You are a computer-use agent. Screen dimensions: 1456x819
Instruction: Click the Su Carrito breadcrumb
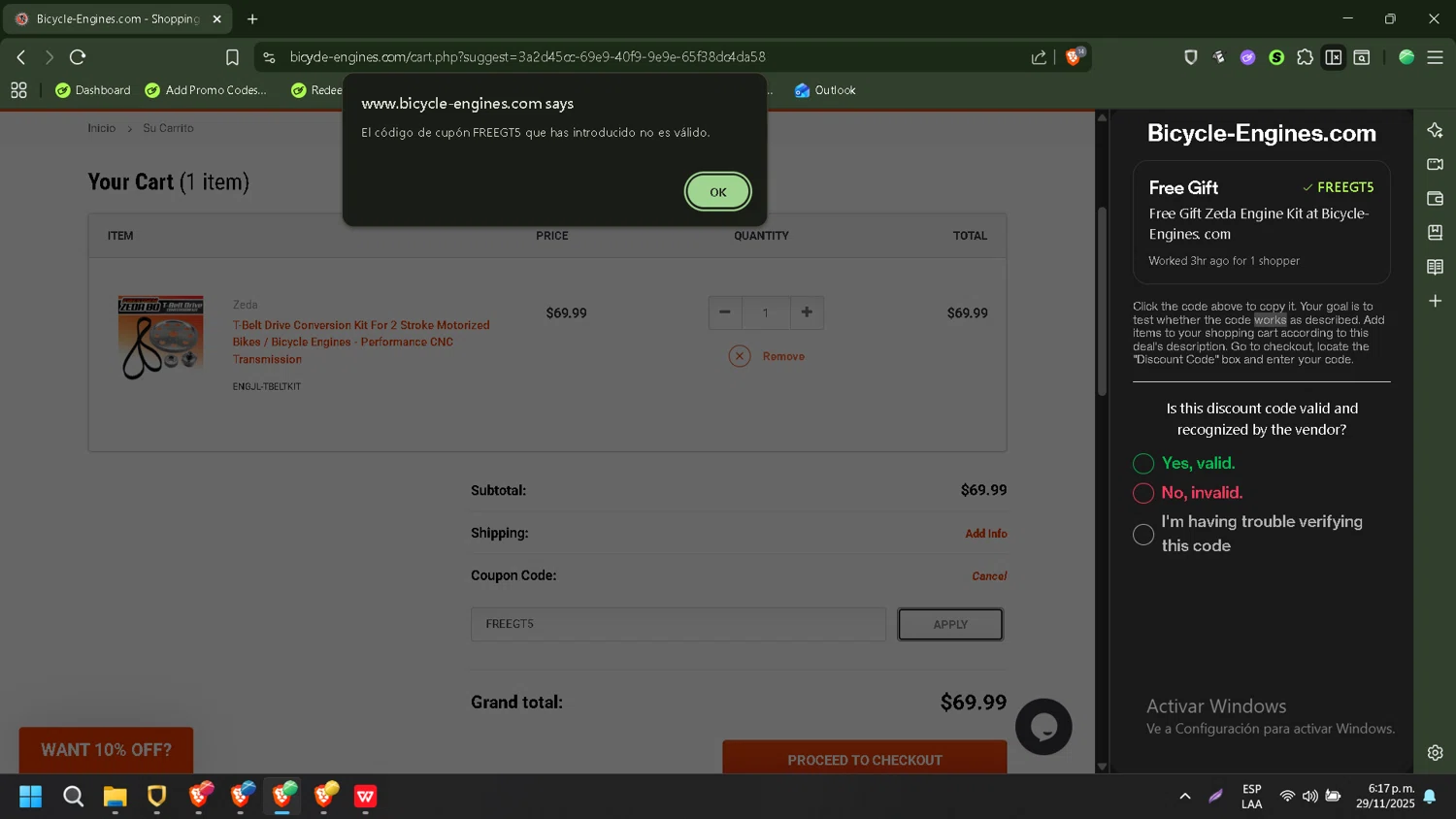(168, 128)
